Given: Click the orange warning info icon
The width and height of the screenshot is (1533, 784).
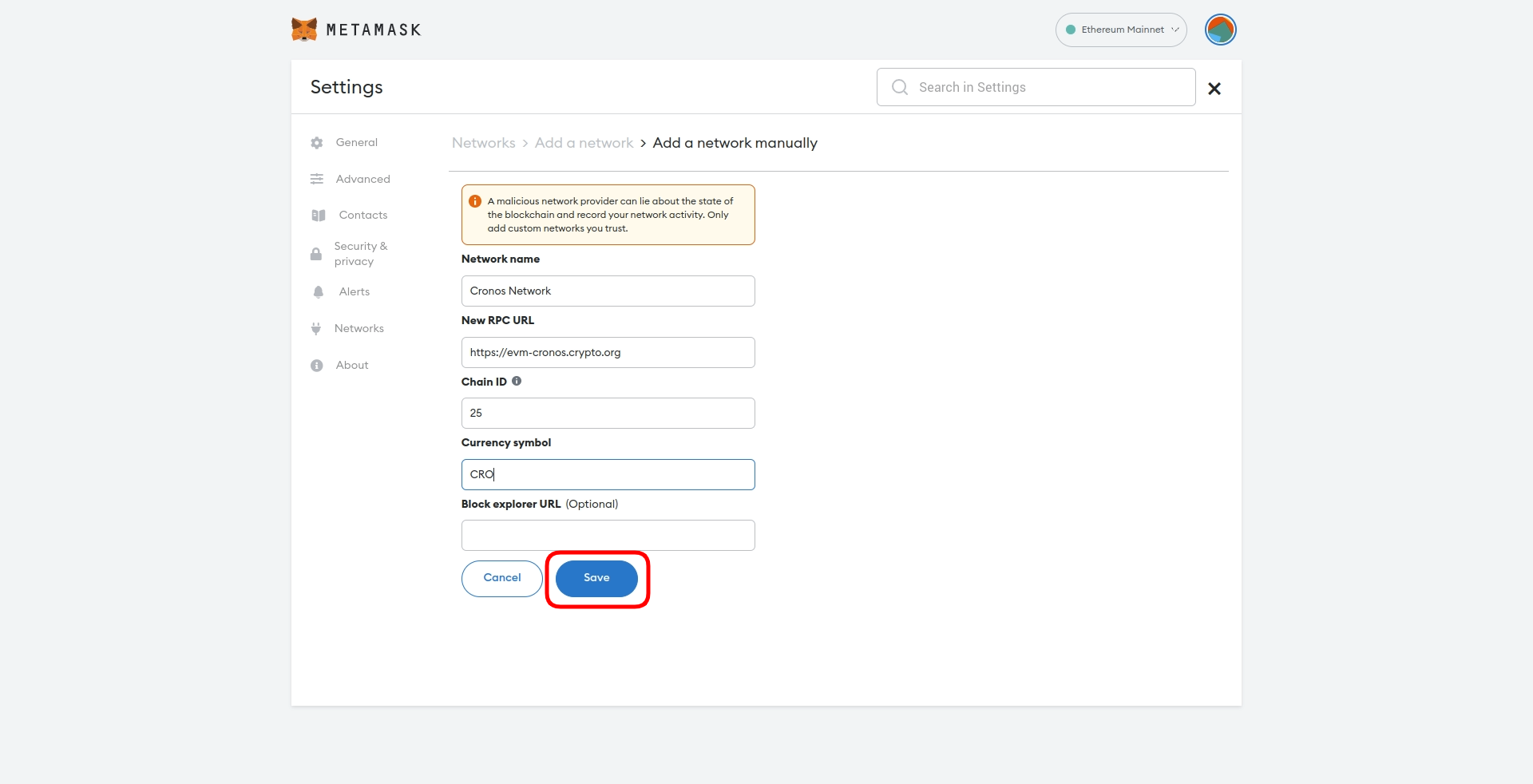Looking at the screenshot, I should (475, 201).
